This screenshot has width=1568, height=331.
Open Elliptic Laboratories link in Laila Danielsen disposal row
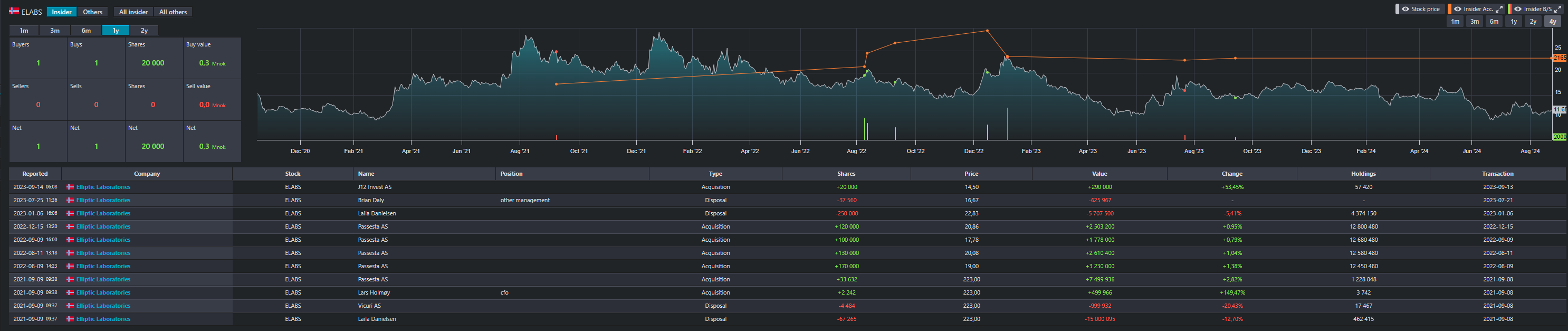[103, 213]
